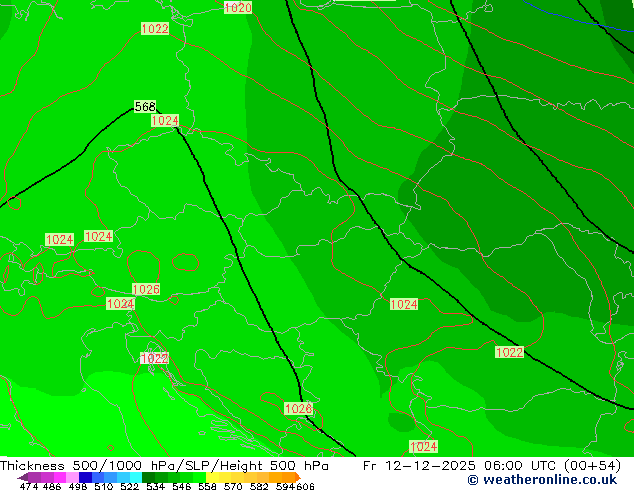The width and height of the screenshot is (634, 490).
Task: Click the forecast time 'Fr 12-12-2025 06:00 UTC (00+54)'
Action: (492, 466)
